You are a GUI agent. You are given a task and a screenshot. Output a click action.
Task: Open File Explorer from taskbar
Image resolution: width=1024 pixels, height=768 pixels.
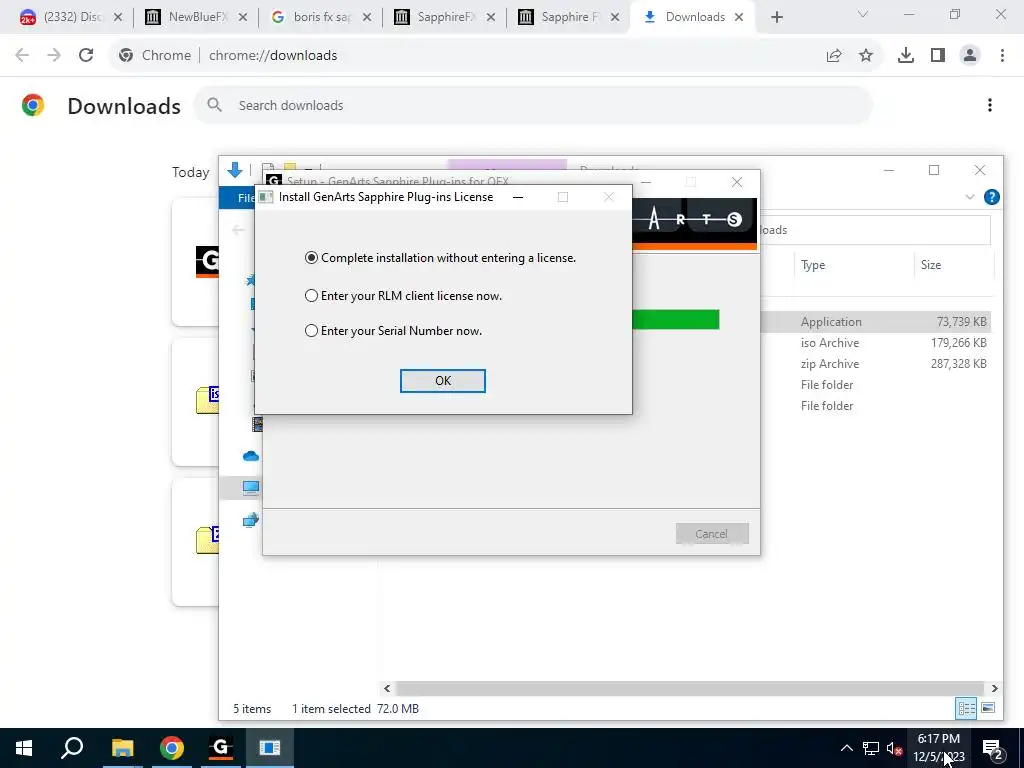122,748
